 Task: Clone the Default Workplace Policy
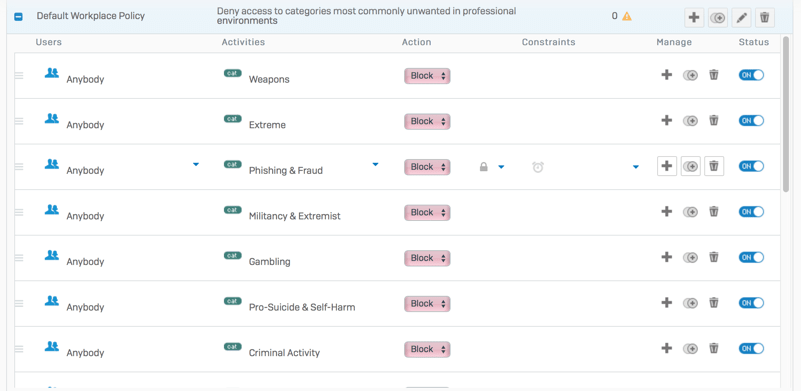click(718, 18)
